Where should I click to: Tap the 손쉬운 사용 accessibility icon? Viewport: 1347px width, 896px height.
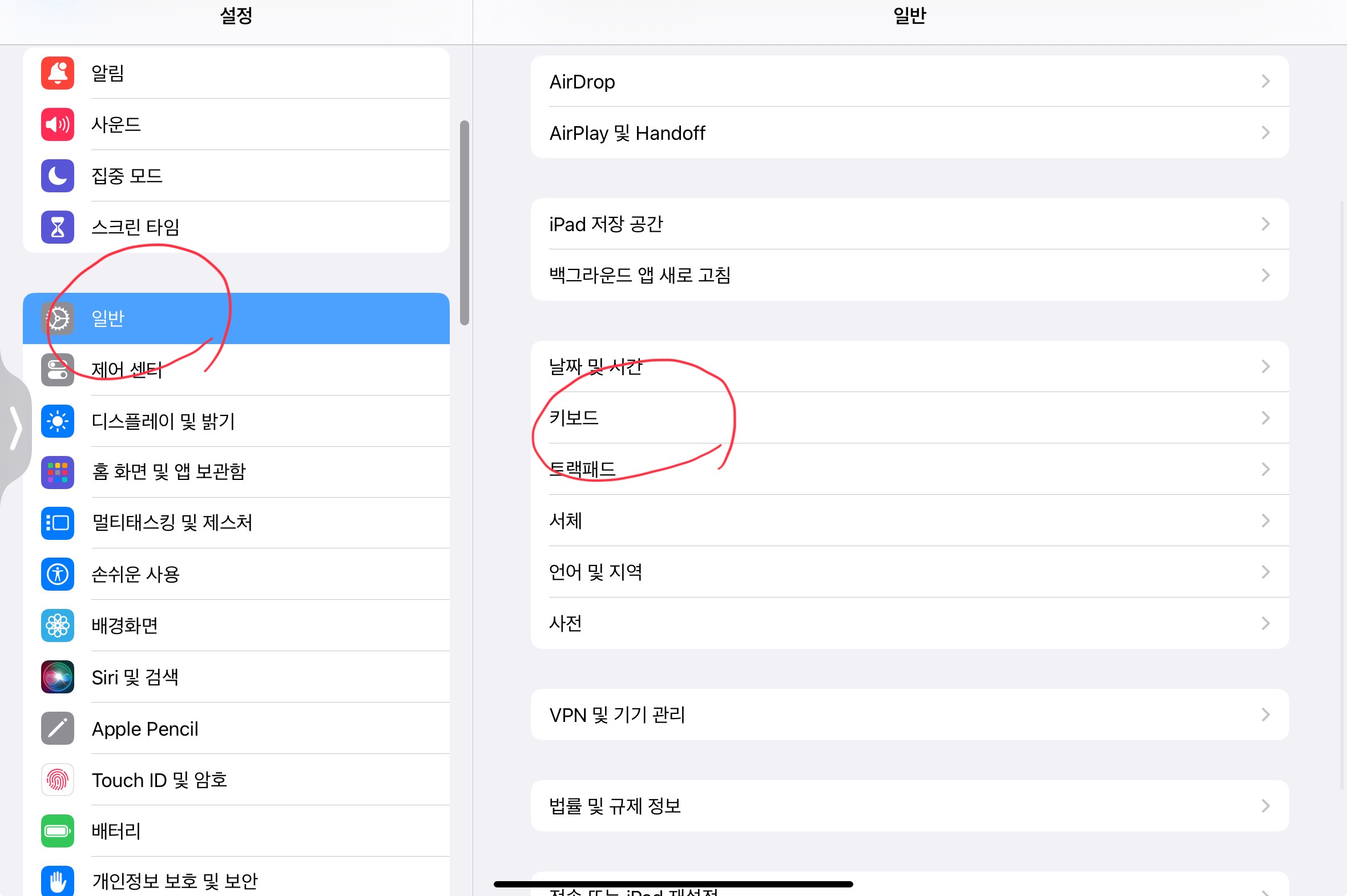coord(58,574)
